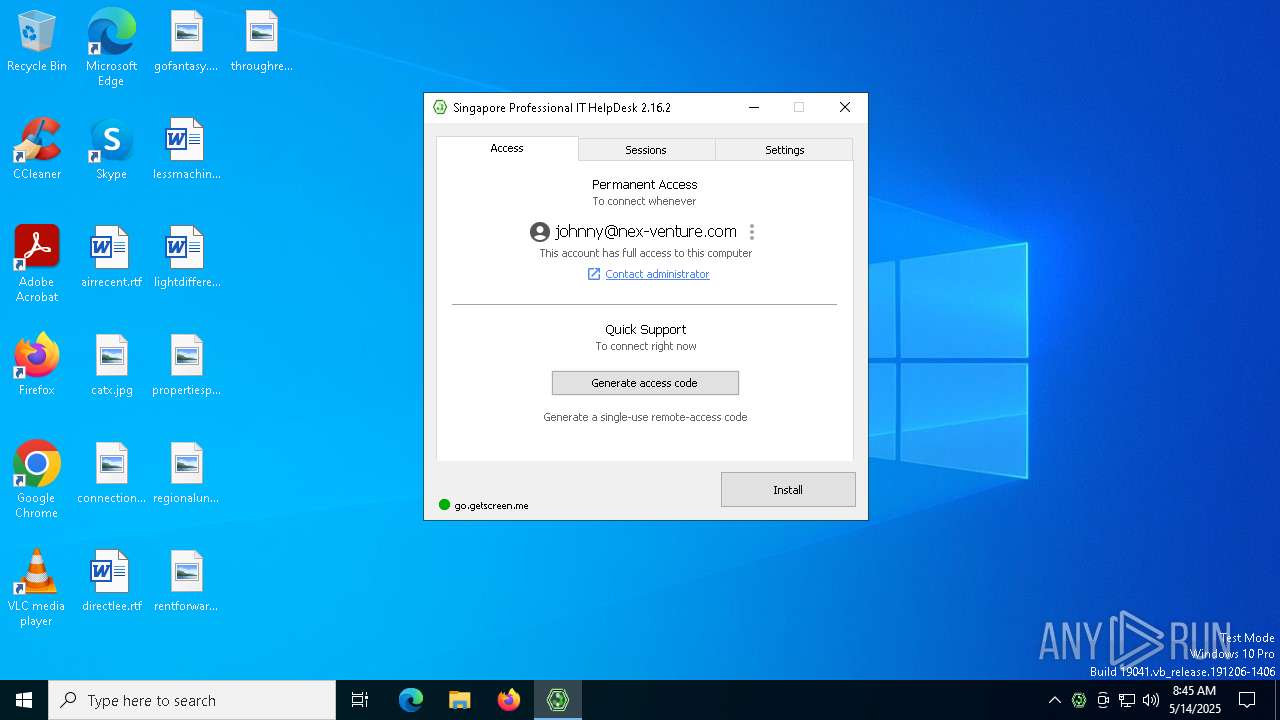Click the network tray icon

coord(1127,700)
